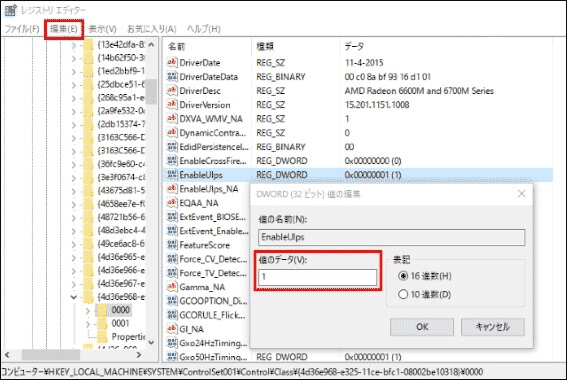Click the DXVA_WMV_NA value icon
This screenshot has width=567, height=380.
tap(172, 119)
